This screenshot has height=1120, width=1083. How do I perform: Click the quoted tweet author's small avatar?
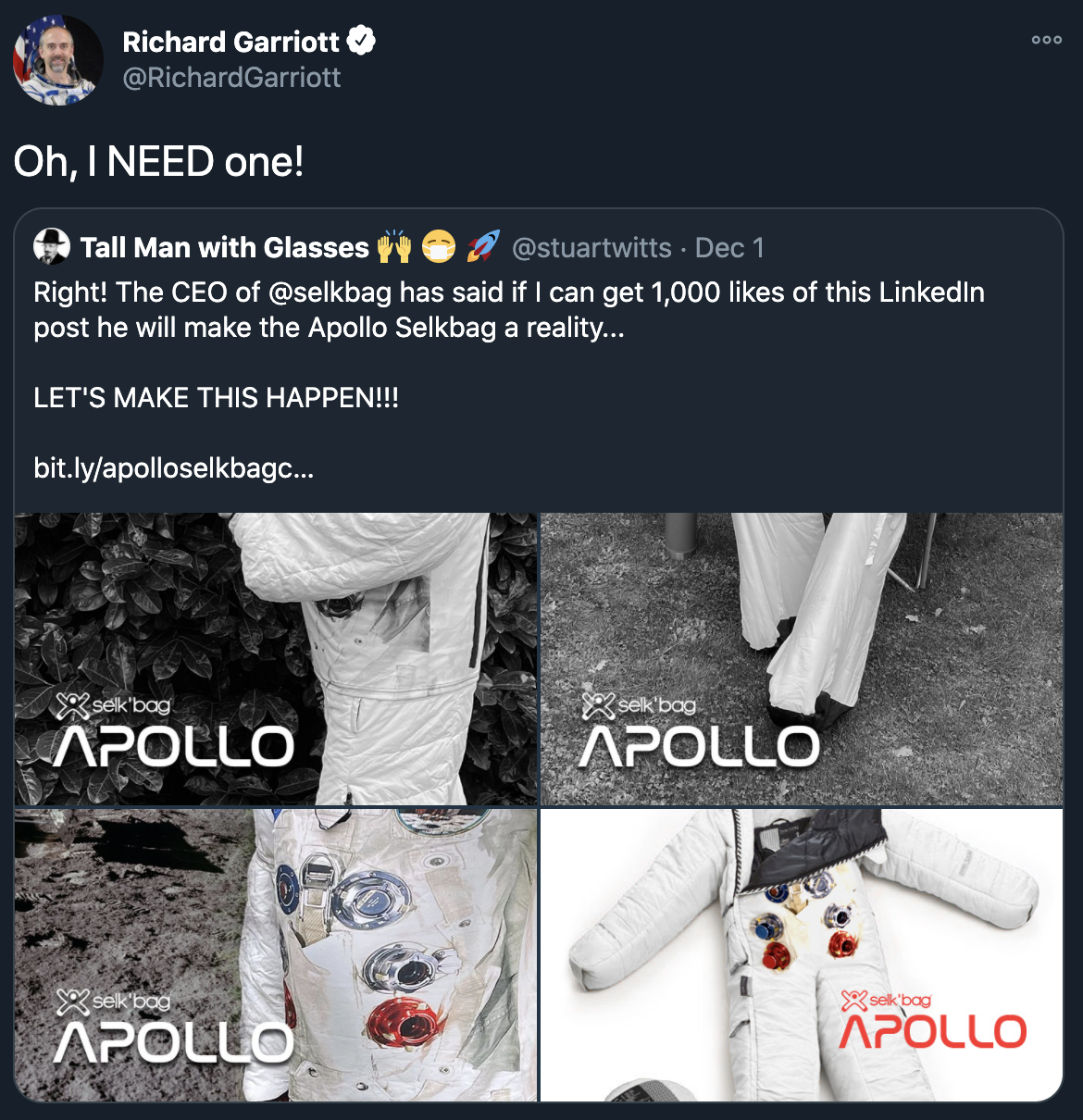click(52, 247)
